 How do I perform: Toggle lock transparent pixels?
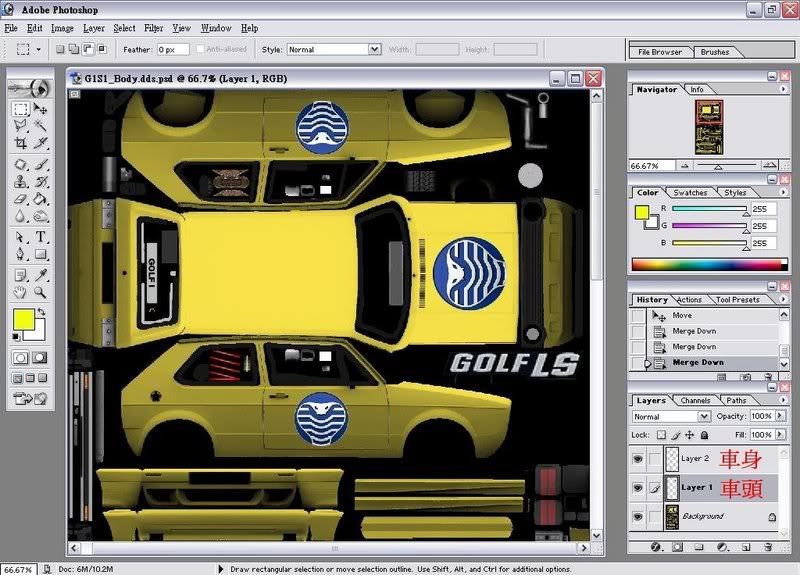click(x=661, y=435)
